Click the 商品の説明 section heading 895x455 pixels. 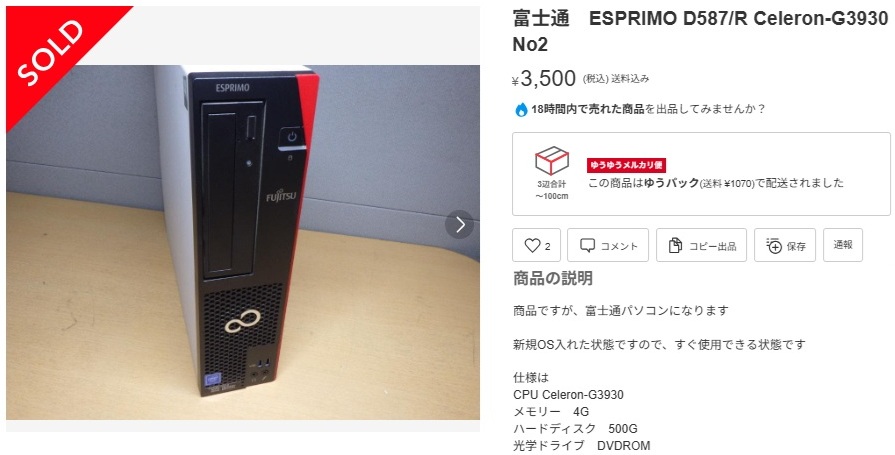point(553,279)
